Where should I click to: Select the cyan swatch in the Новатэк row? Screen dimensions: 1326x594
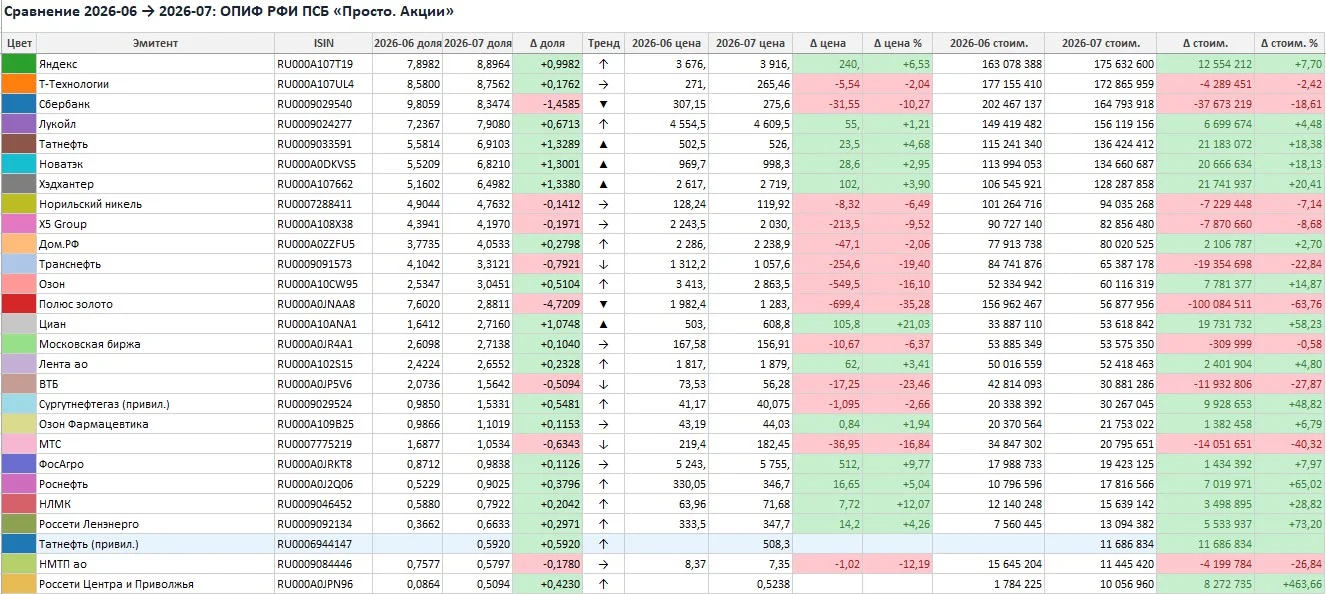tap(18, 164)
